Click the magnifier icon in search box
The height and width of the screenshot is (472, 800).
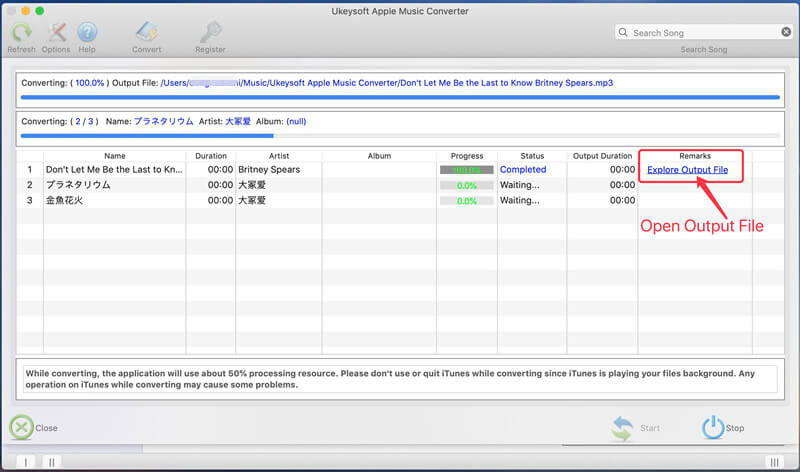coord(623,32)
